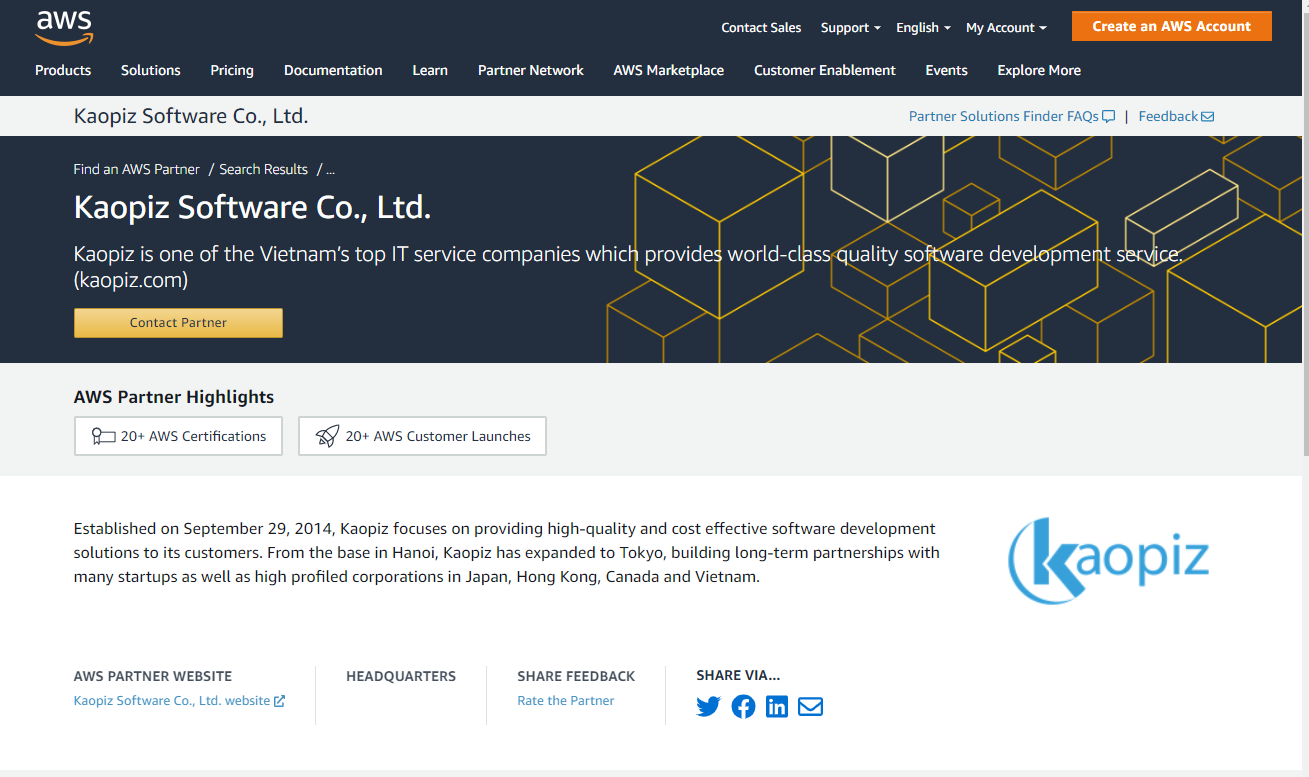Share the partner page on LinkedIn
The width and height of the screenshot is (1309, 777).
[777, 706]
